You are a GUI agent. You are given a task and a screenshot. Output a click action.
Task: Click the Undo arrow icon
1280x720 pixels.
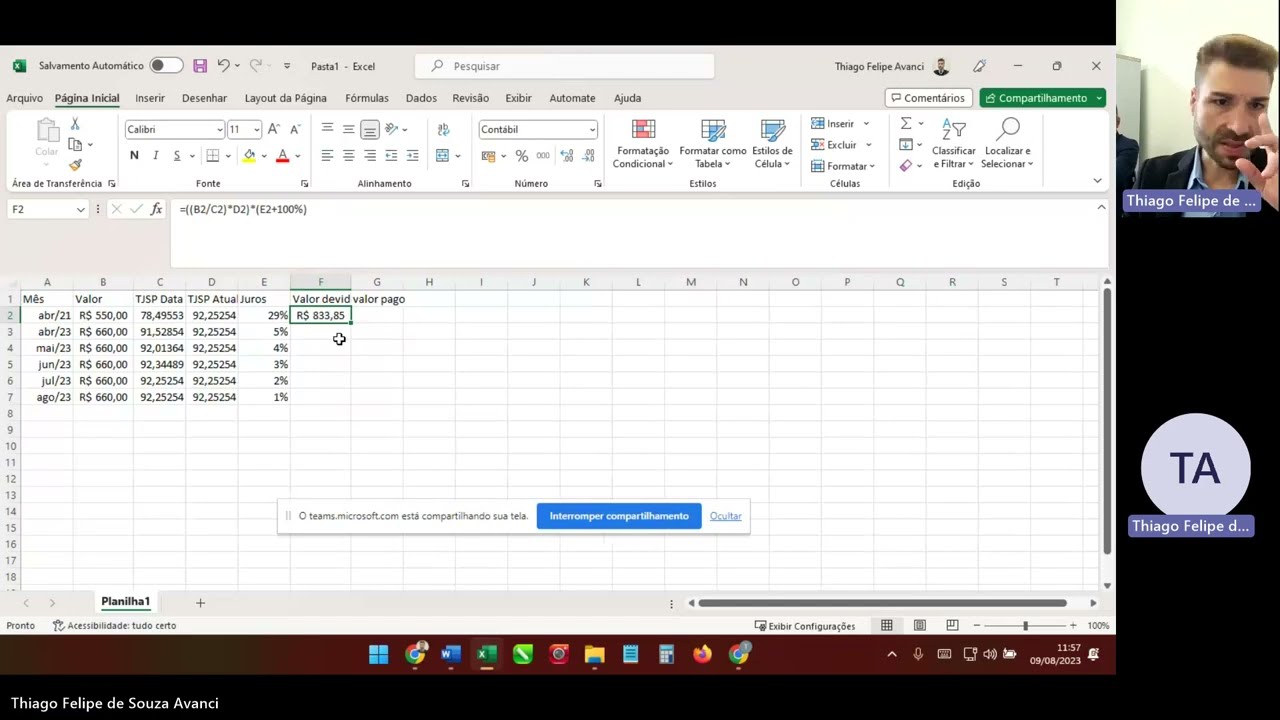[224, 66]
